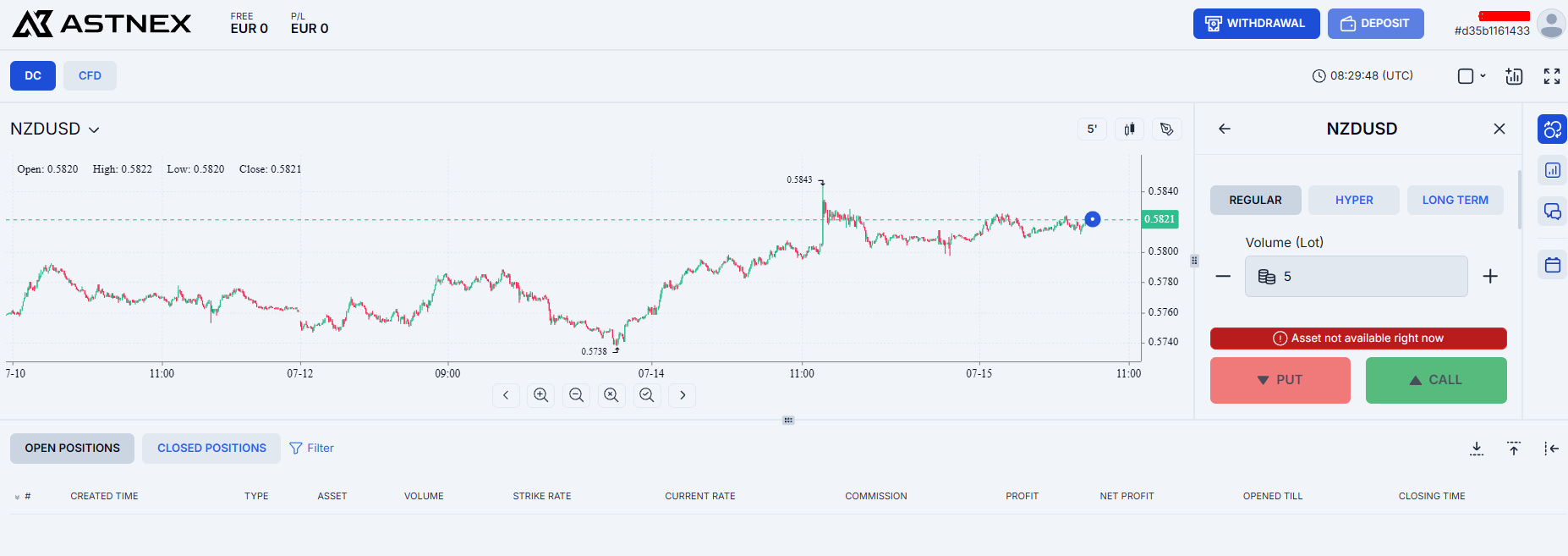Click the 0.5821 price label on axis
Image resolution: width=1568 pixels, height=556 pixels.
(x=1160, y=219)
